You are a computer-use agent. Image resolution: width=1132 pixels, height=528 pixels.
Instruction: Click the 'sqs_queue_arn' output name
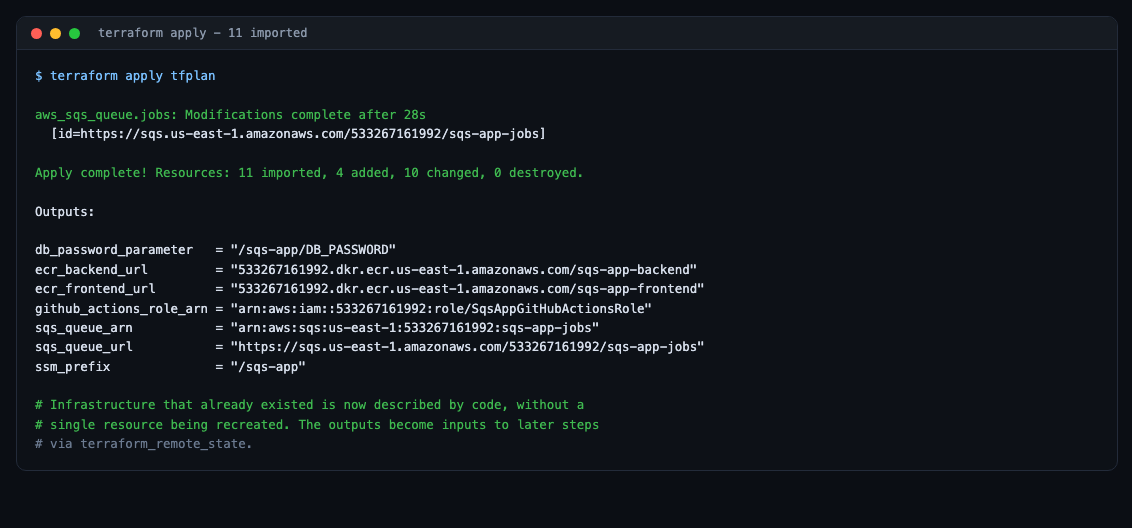click(x=84, y=328)
